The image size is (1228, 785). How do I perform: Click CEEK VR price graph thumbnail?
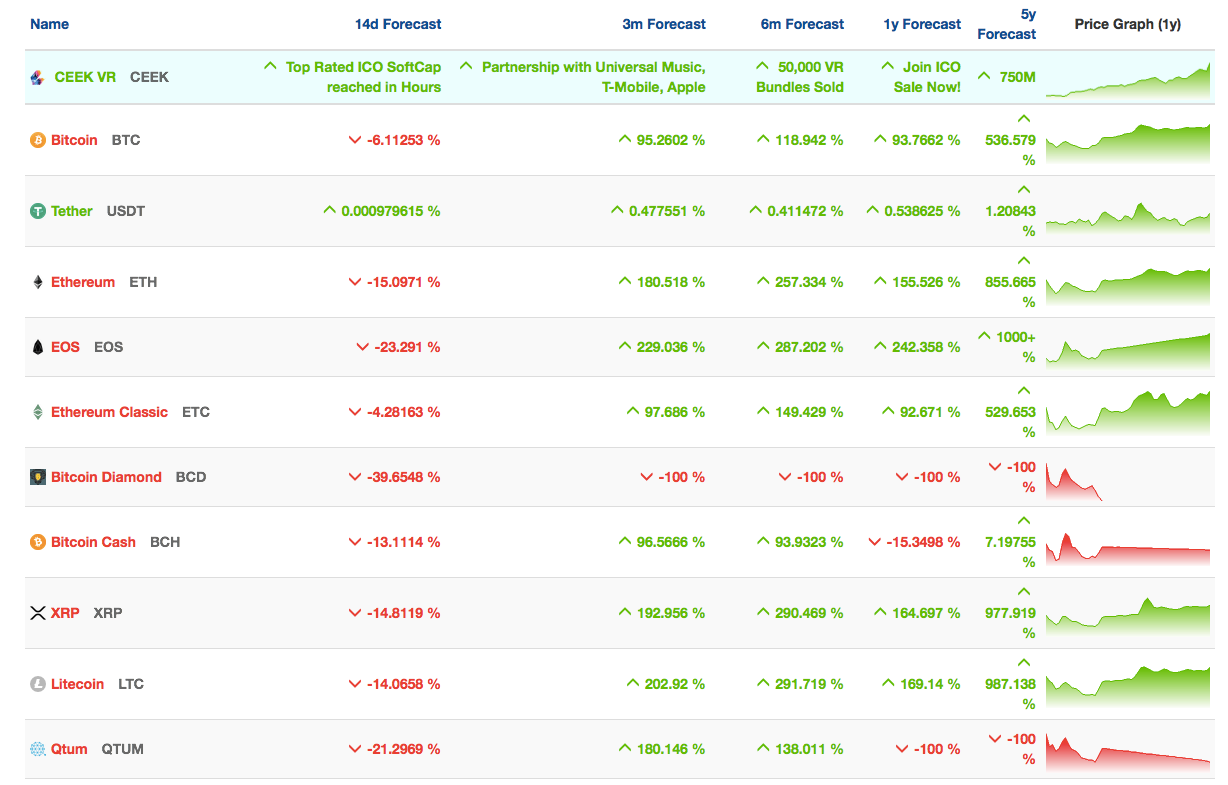click(1128, 80)
